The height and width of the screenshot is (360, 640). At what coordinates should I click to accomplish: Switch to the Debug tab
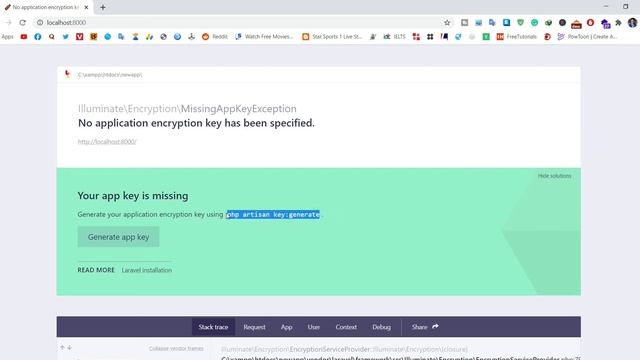381,327
